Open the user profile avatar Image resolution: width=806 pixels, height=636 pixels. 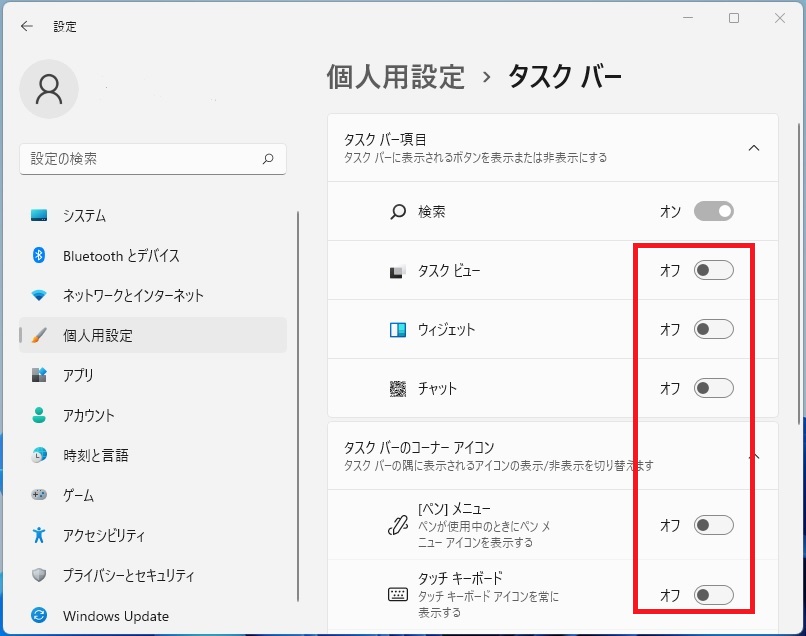tap(49, 89)
